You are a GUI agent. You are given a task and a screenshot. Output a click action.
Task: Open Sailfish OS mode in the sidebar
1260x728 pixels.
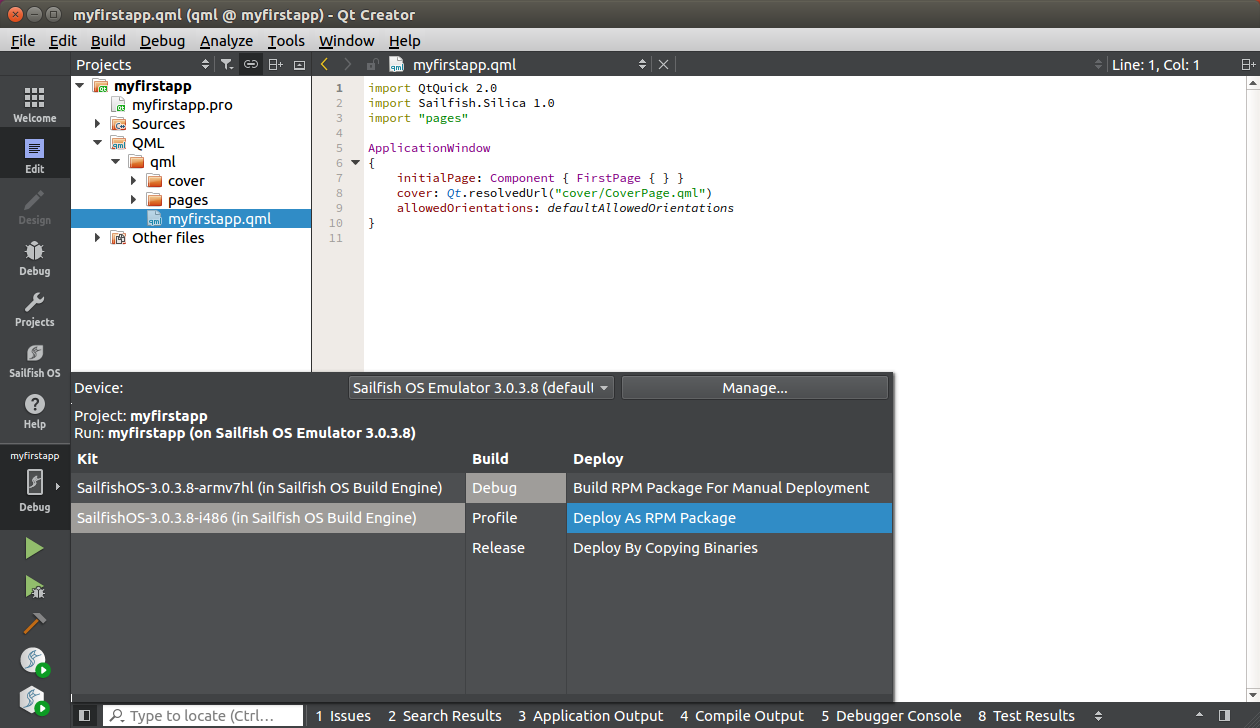[34, 360]
